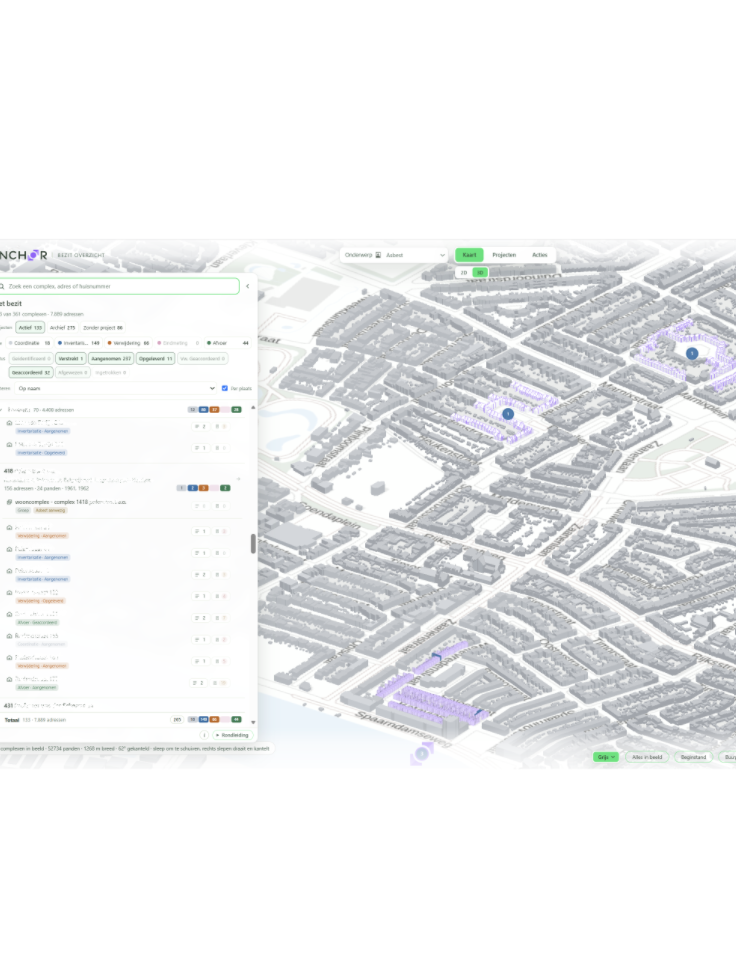This screenshot has width=736, height=973.
Task: Select the Actief 133 filter tab
Action: pos(30,328)
